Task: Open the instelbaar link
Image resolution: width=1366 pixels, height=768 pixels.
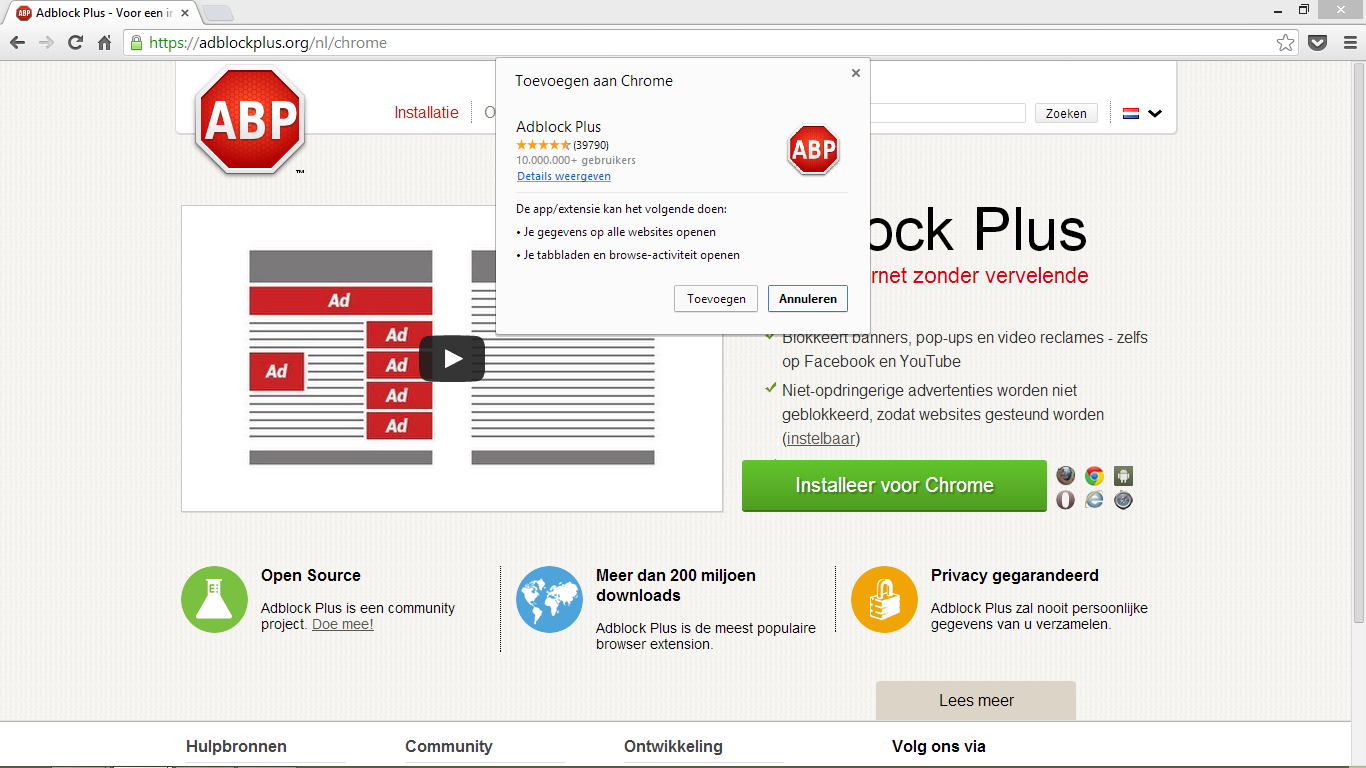Action: click(x=821, y=438)
